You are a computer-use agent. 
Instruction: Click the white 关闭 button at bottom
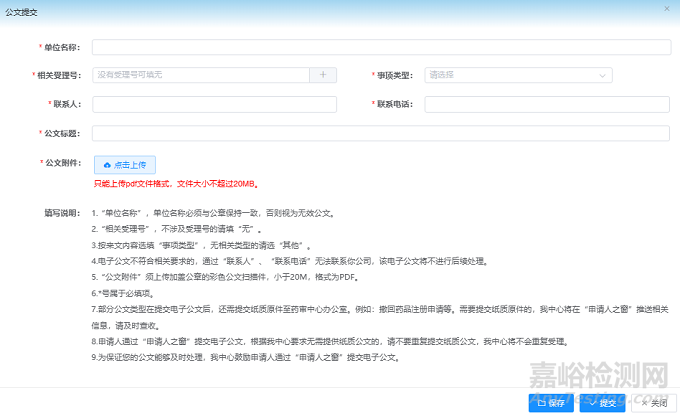tap(654, 402)
